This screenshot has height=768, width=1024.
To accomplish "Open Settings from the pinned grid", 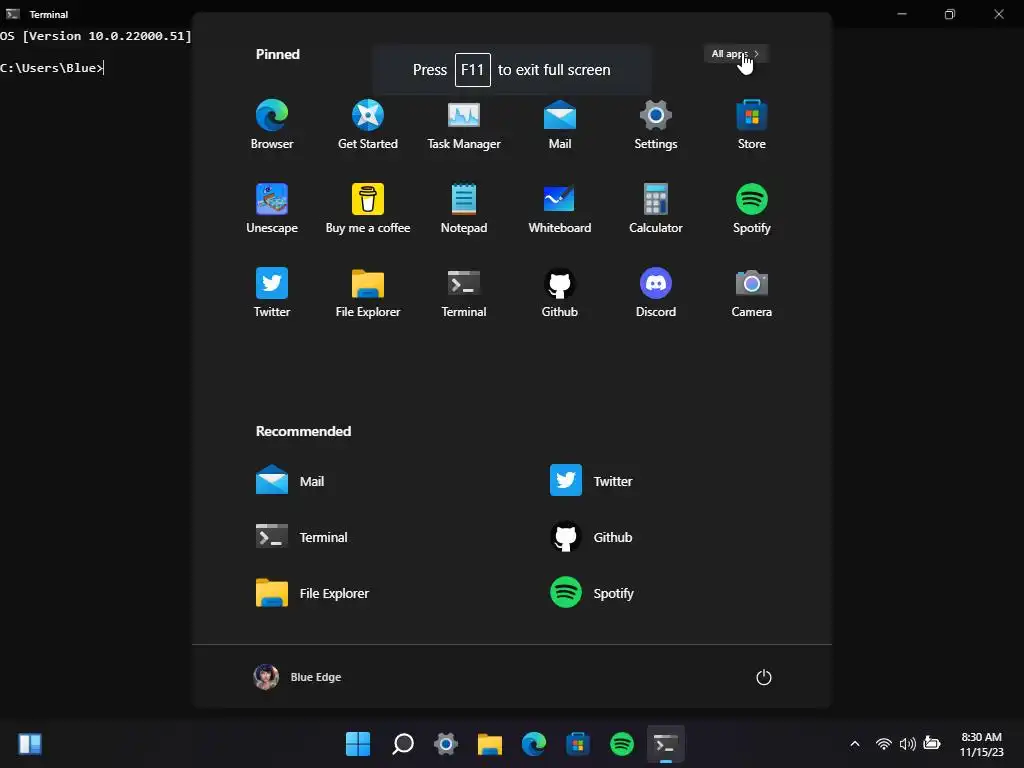I will click(x=656, y=125).
